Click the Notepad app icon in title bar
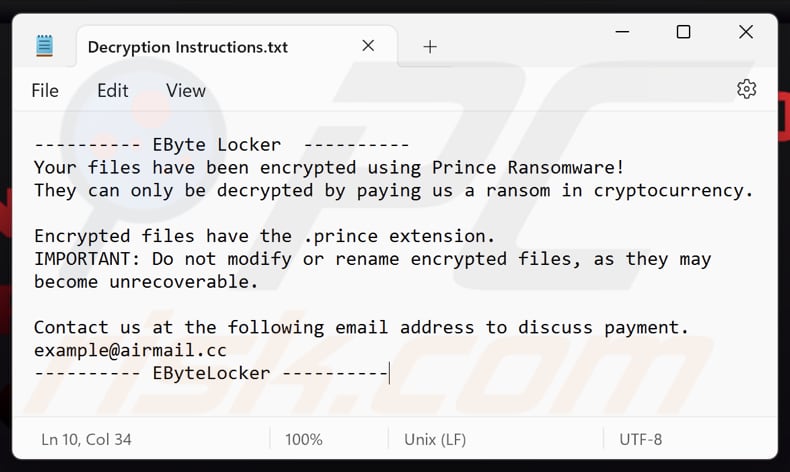The width and height of the screenshot is (790, 472). point(44,46)
